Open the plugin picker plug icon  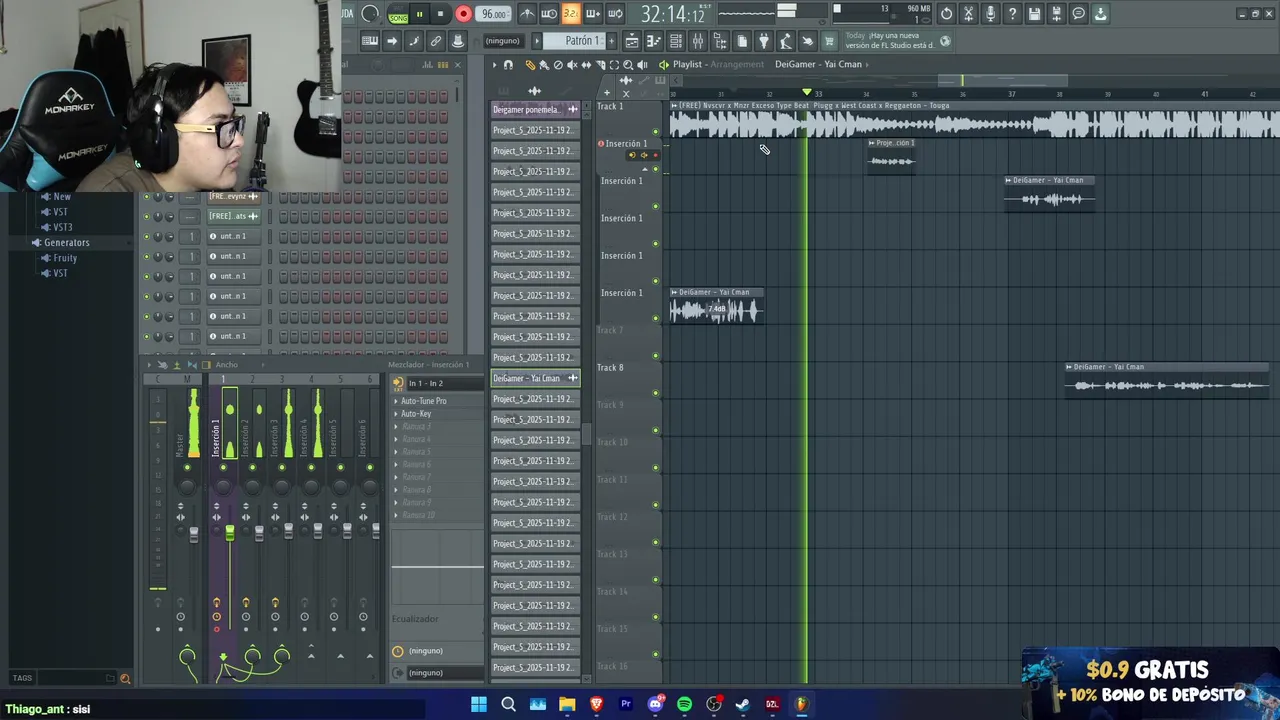(763, 41)
